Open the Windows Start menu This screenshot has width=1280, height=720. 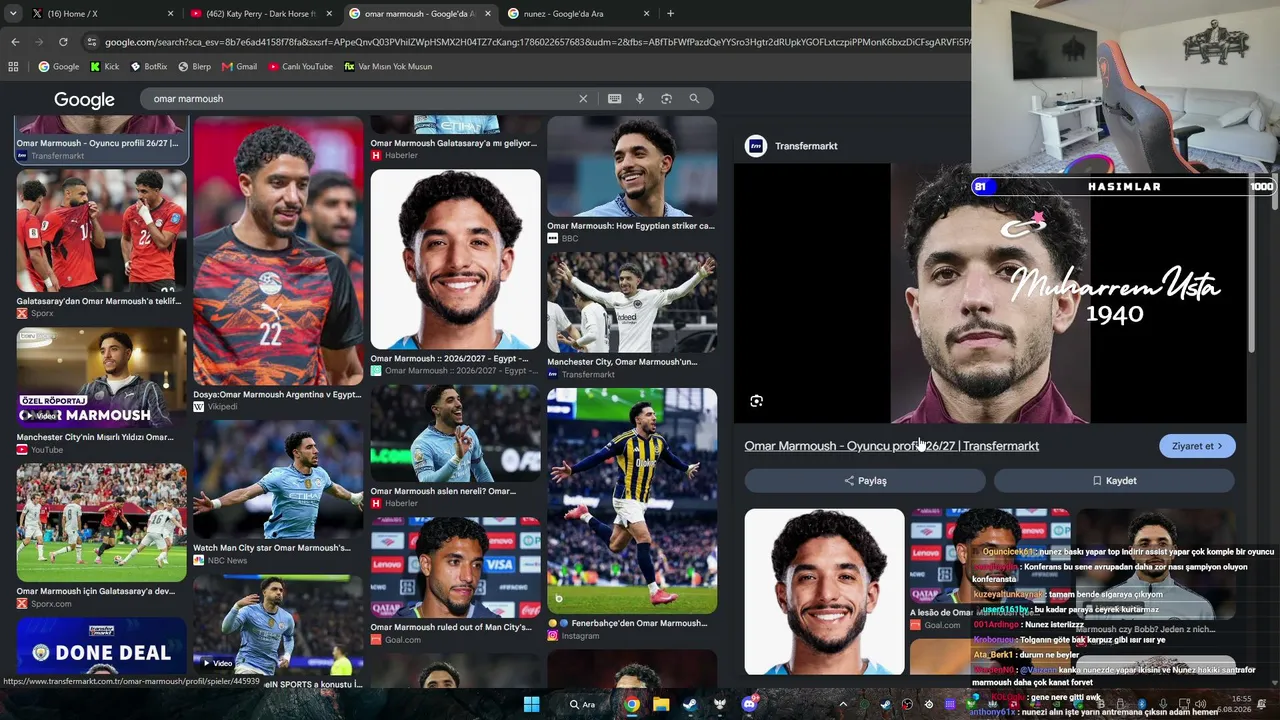532,704
